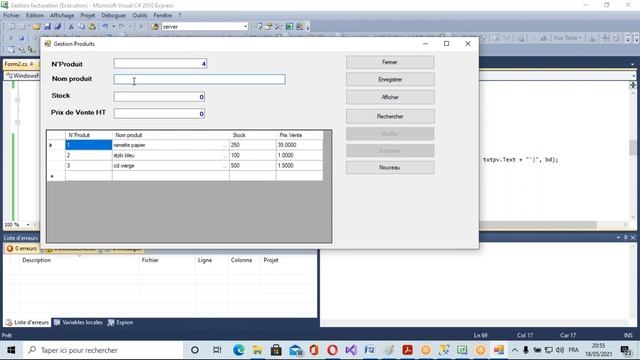The width and height of the screenshot is (640, 360).
Task: Open Opera browser from the taskbar
Action: (333, 350)
